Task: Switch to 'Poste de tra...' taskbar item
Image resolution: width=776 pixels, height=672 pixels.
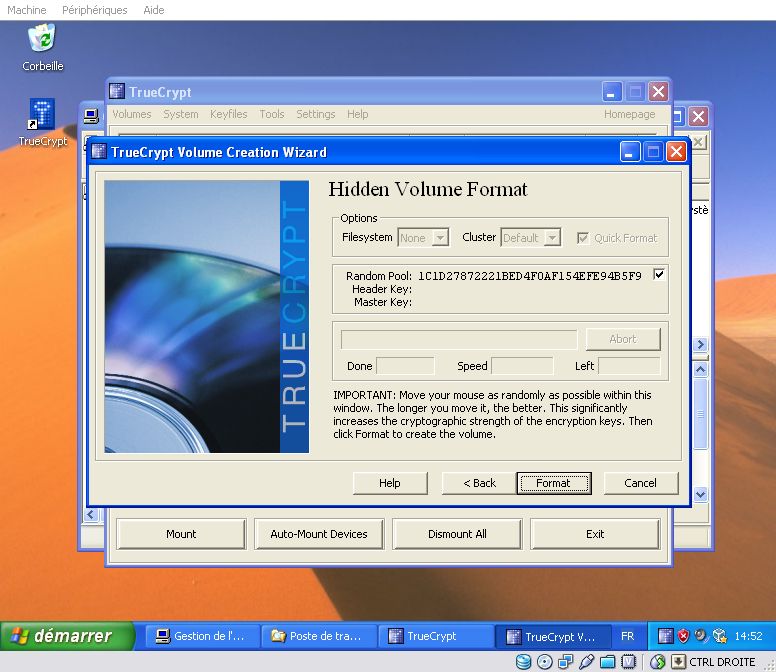Action: 319,636
